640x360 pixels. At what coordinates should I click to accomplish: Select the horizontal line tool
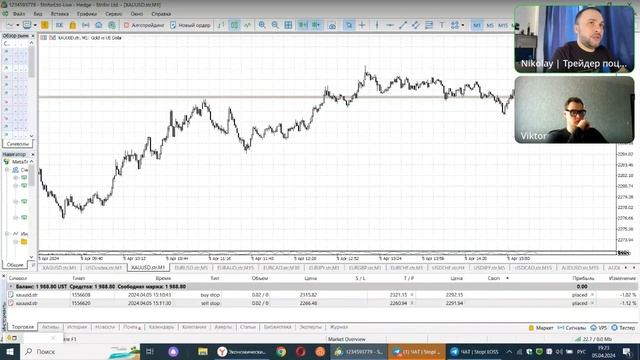(390, 25)
